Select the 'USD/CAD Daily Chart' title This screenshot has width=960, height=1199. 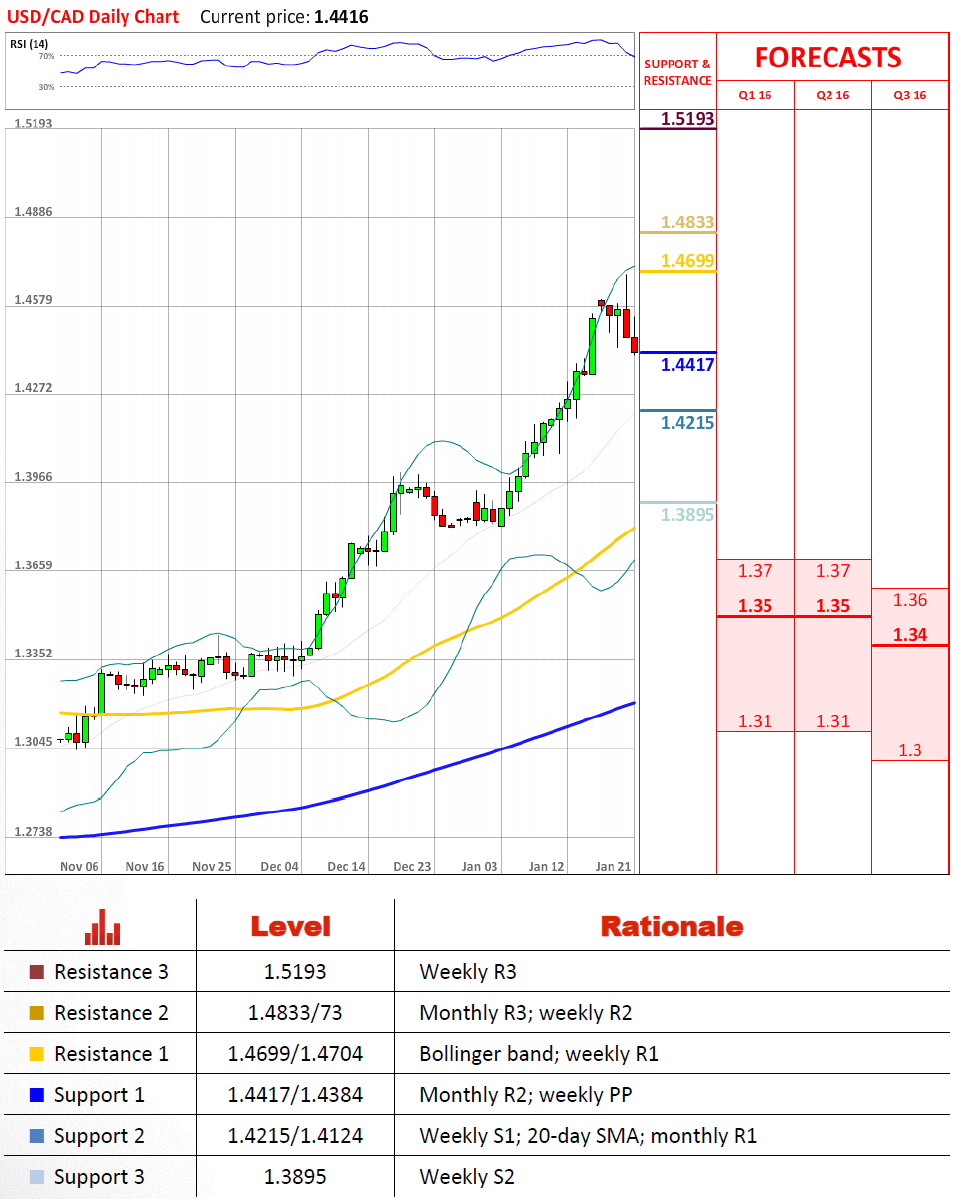tap(93, 17)
